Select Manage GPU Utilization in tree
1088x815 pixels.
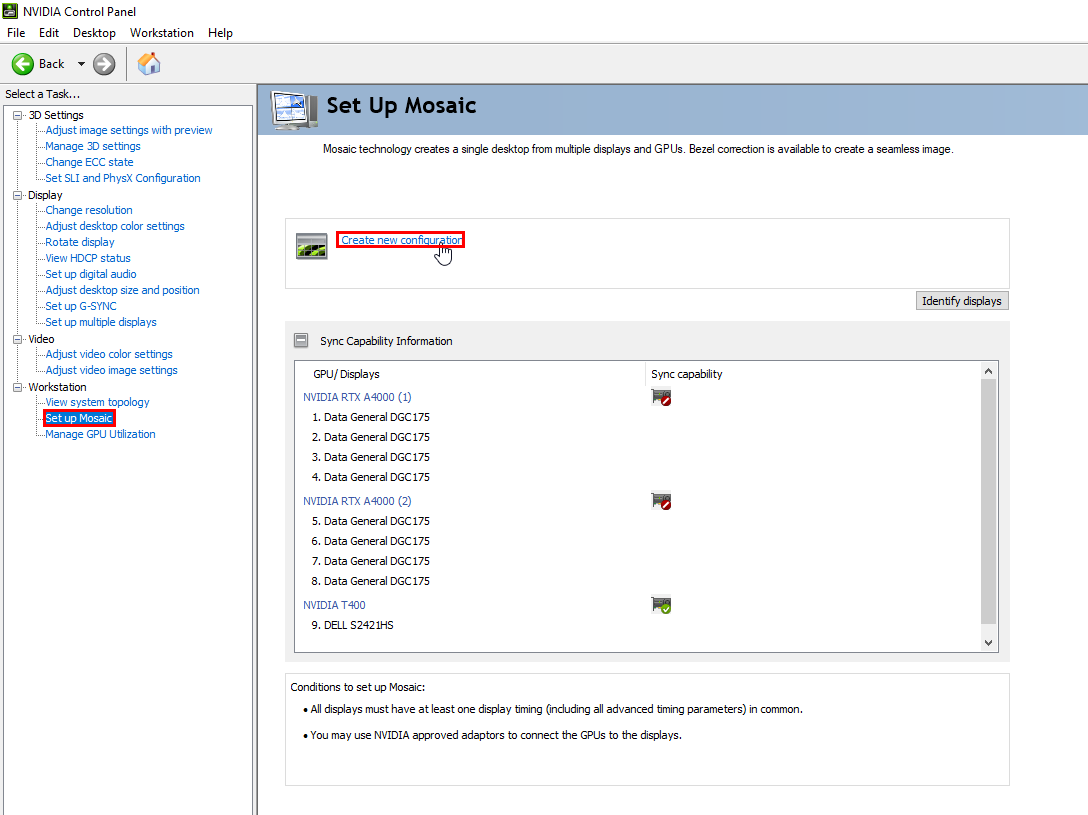coord(100,434)
